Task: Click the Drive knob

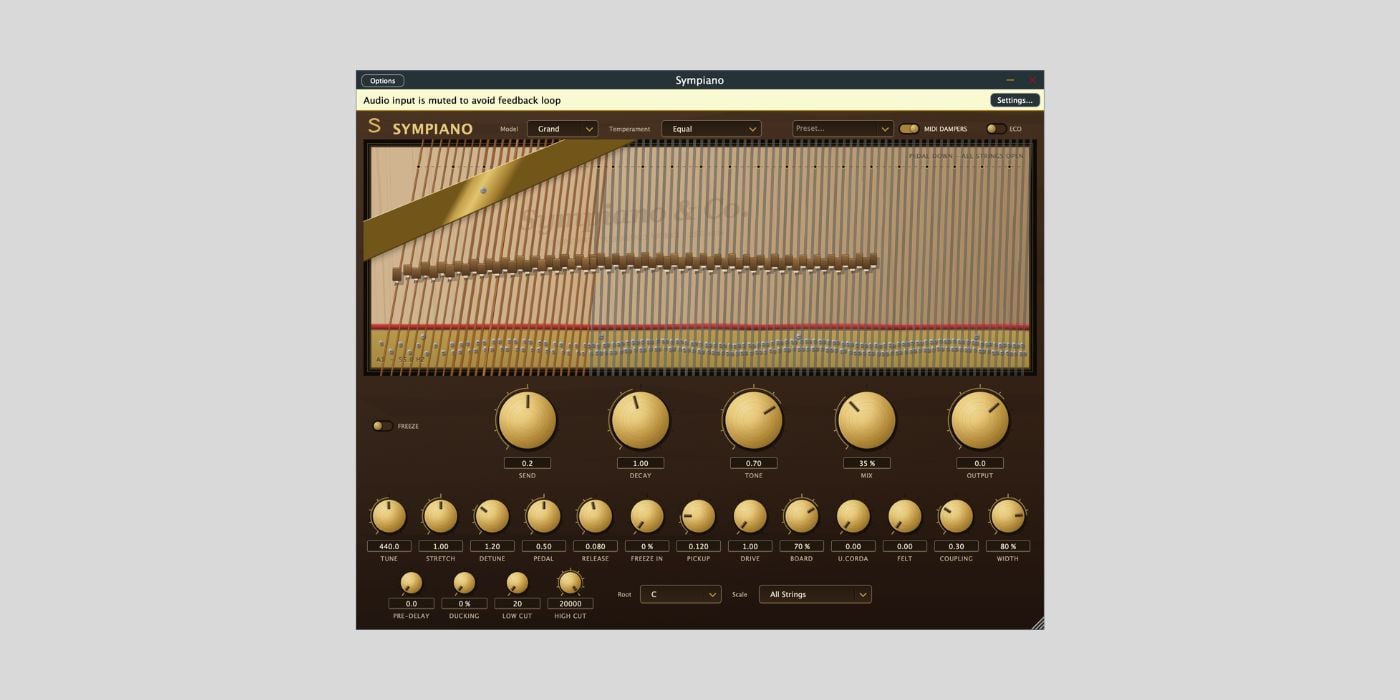Action: pos(750,517)
